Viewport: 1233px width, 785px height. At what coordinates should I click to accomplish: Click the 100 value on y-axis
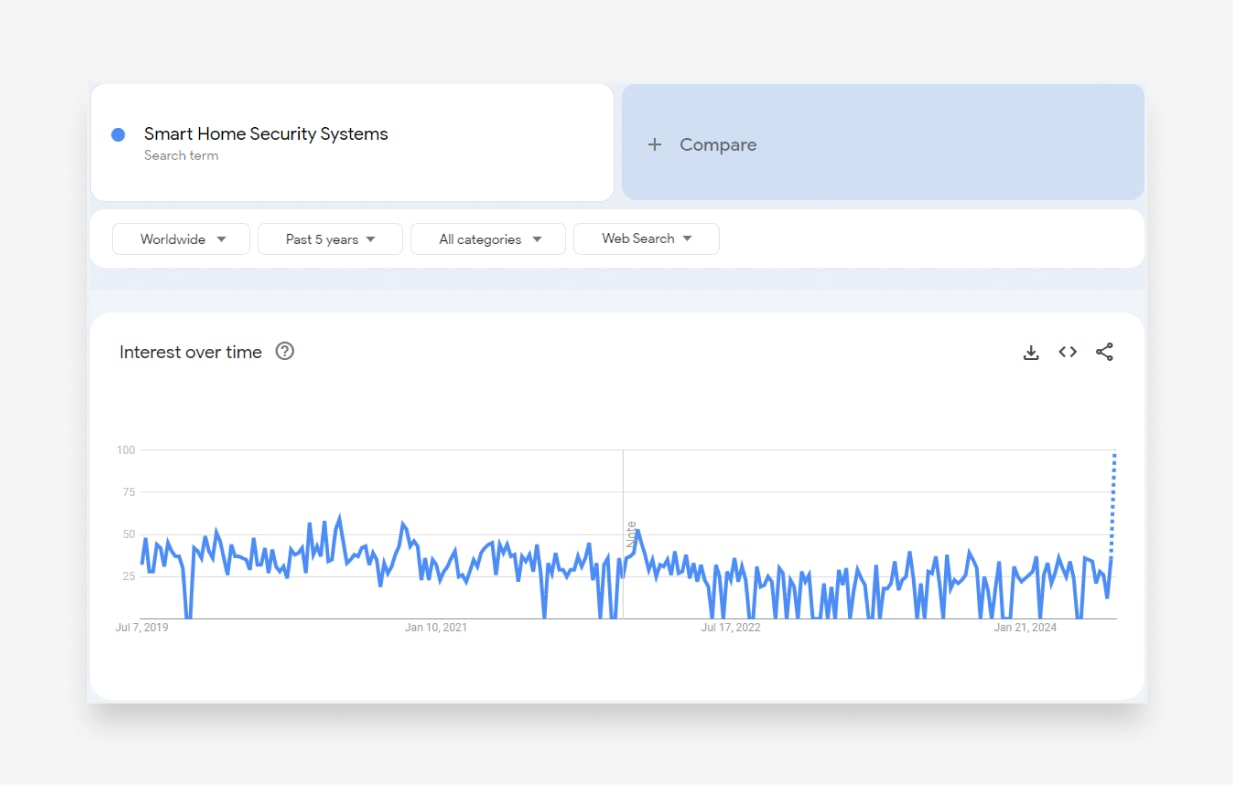tap(125, 450)
